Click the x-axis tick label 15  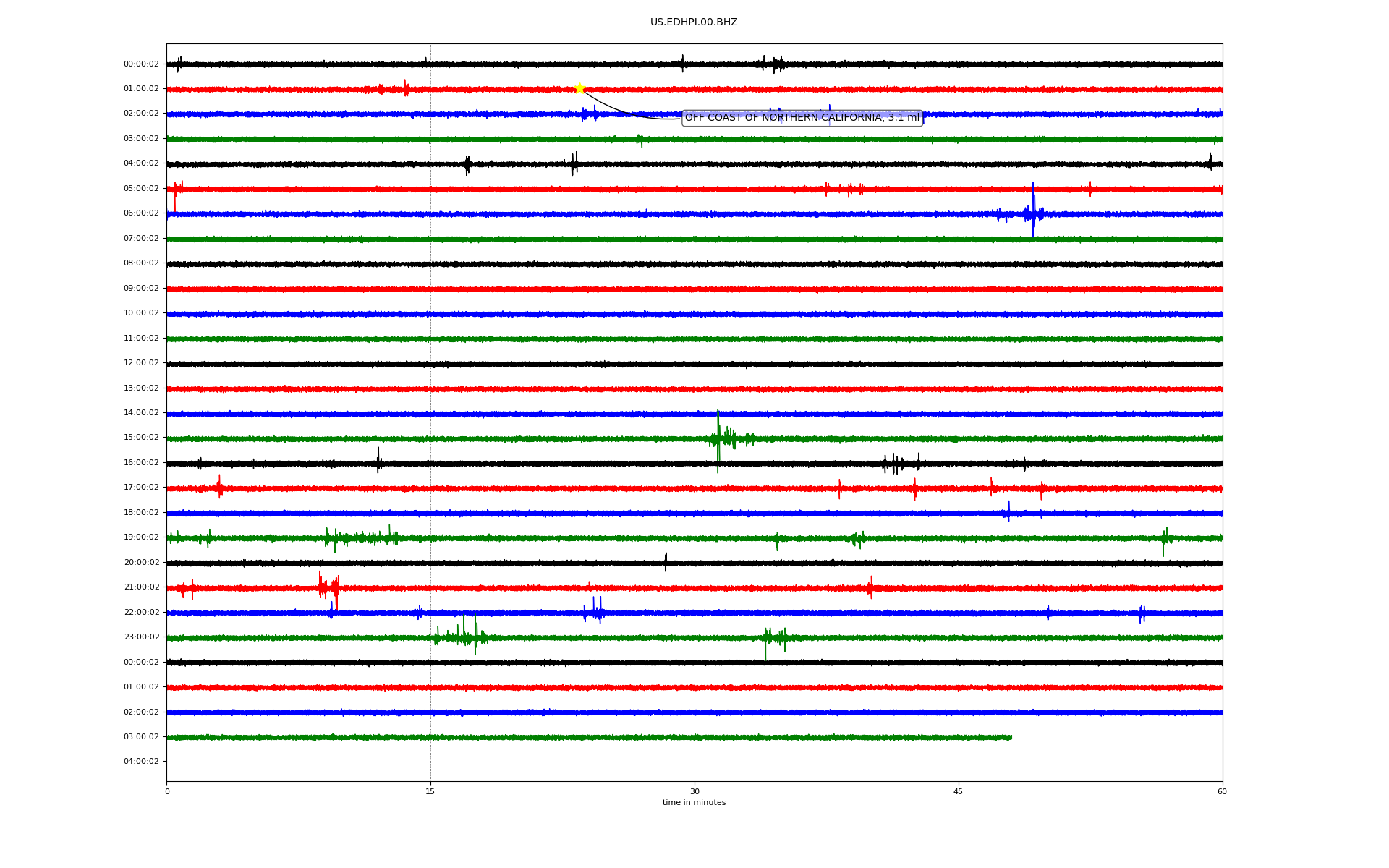[430, 791]
